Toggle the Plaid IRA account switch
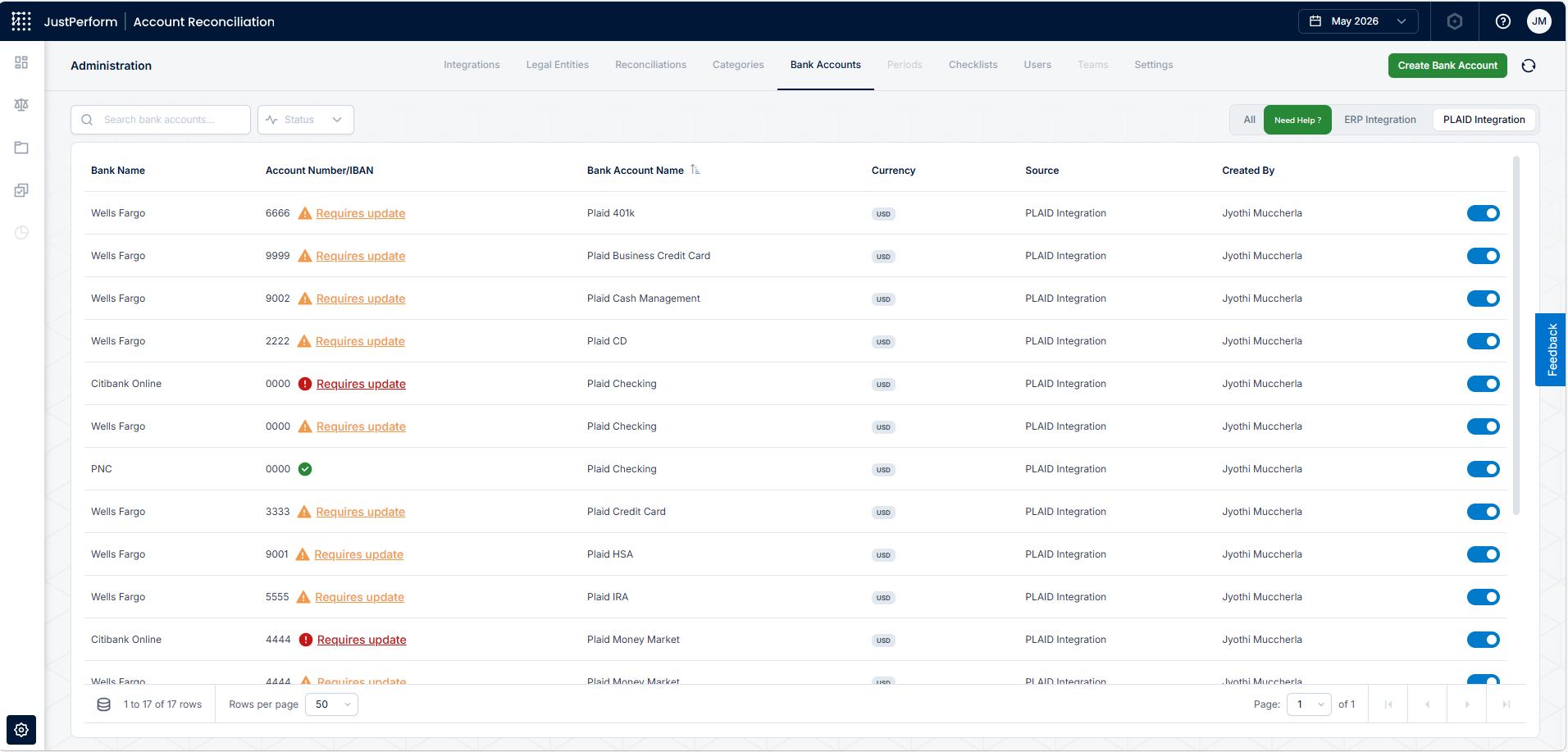 click(x=1484, y=597)
